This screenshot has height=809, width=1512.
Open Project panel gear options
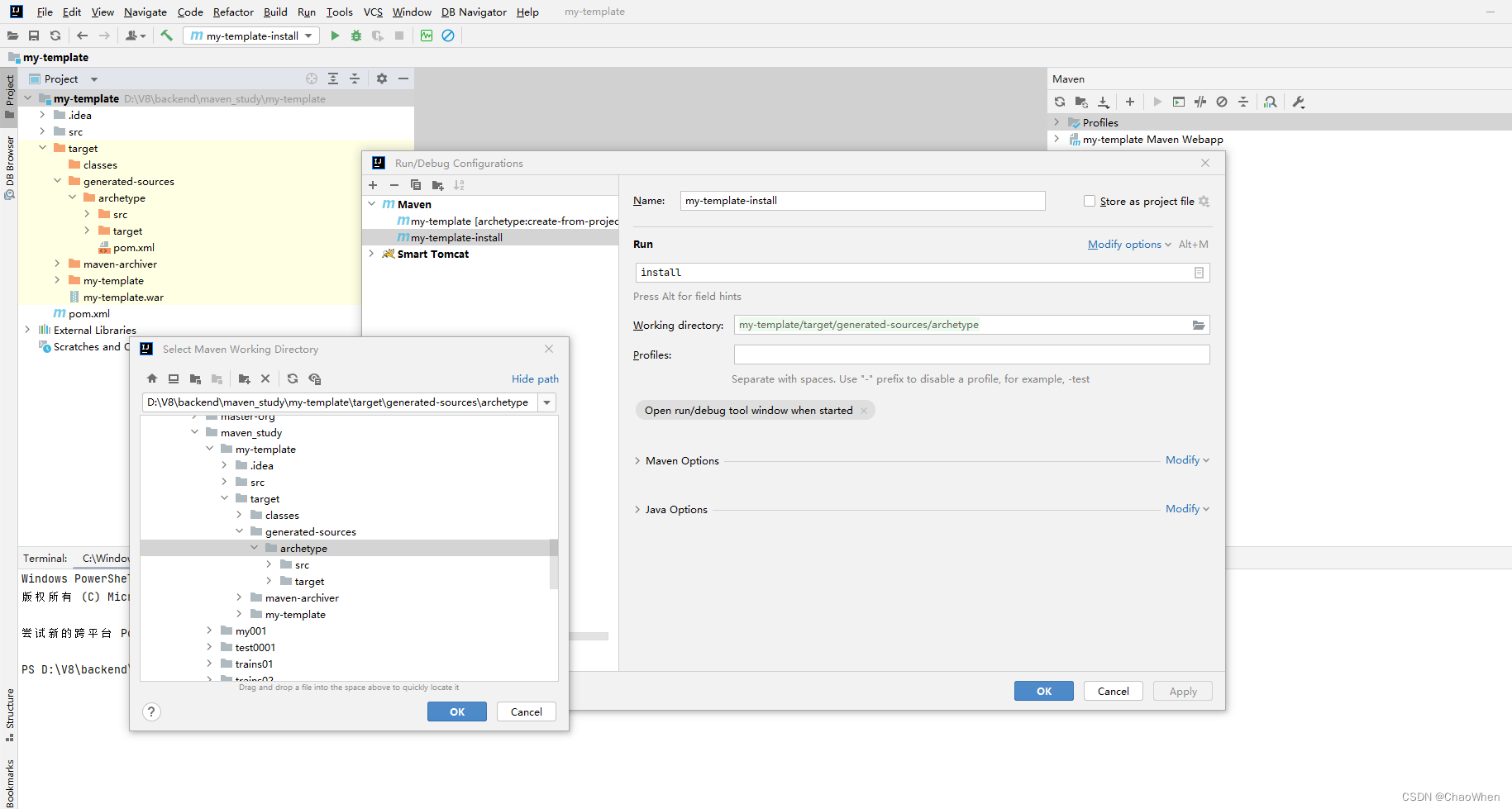coord(382,79)
